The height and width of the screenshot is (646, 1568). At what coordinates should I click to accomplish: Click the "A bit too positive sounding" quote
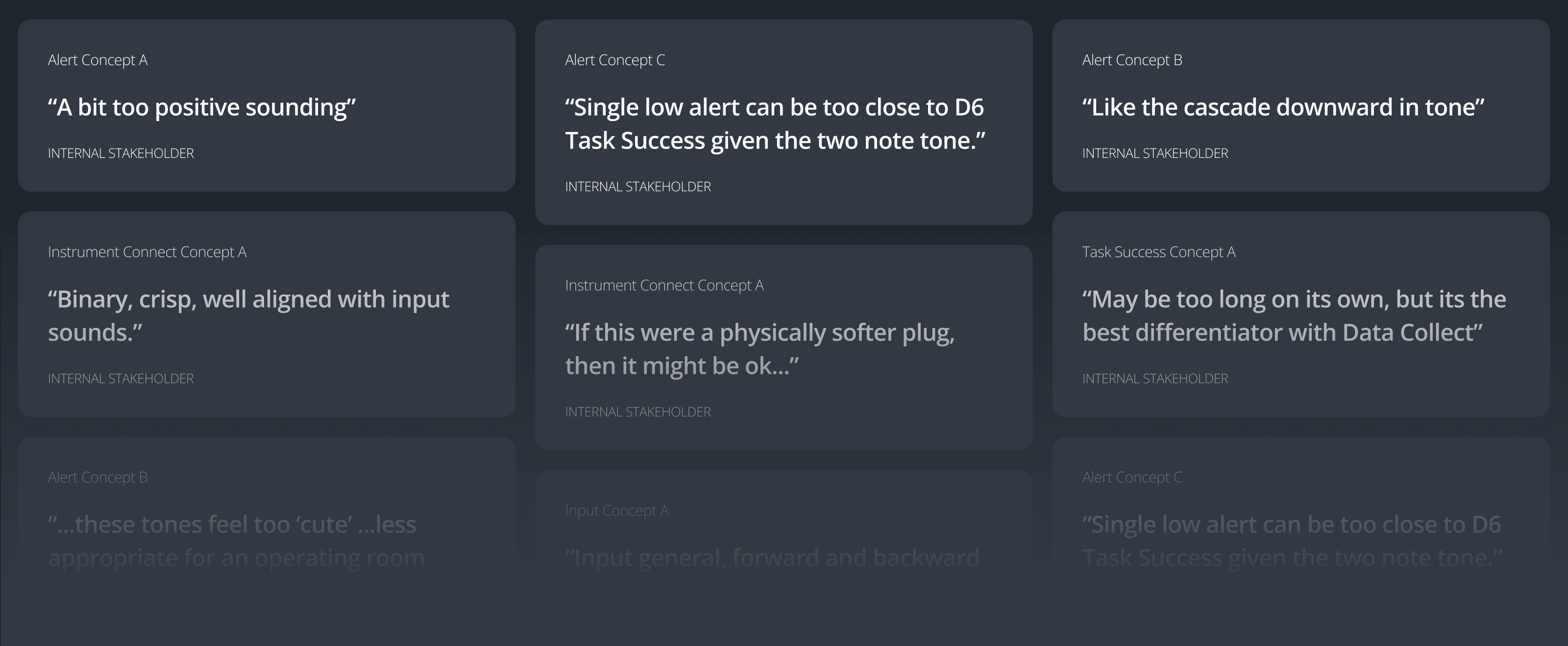click(x=201, y=108)
